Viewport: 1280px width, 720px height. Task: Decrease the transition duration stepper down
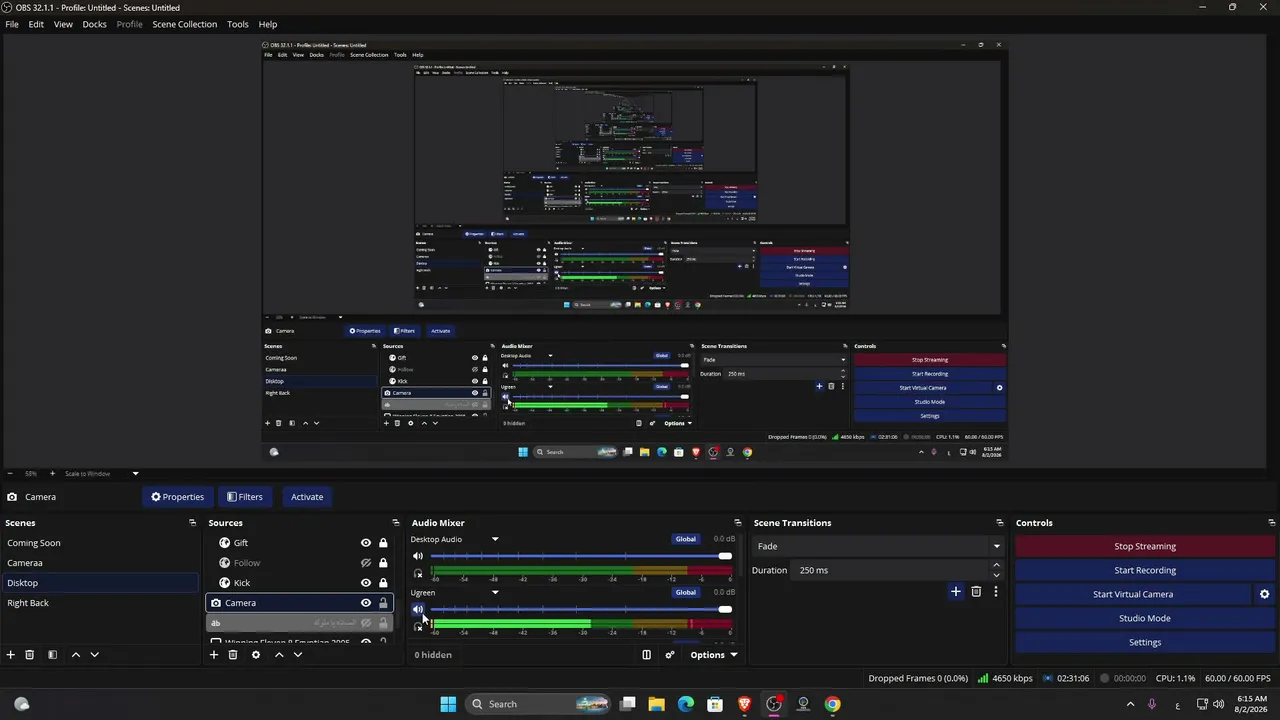tap(996, 575)
